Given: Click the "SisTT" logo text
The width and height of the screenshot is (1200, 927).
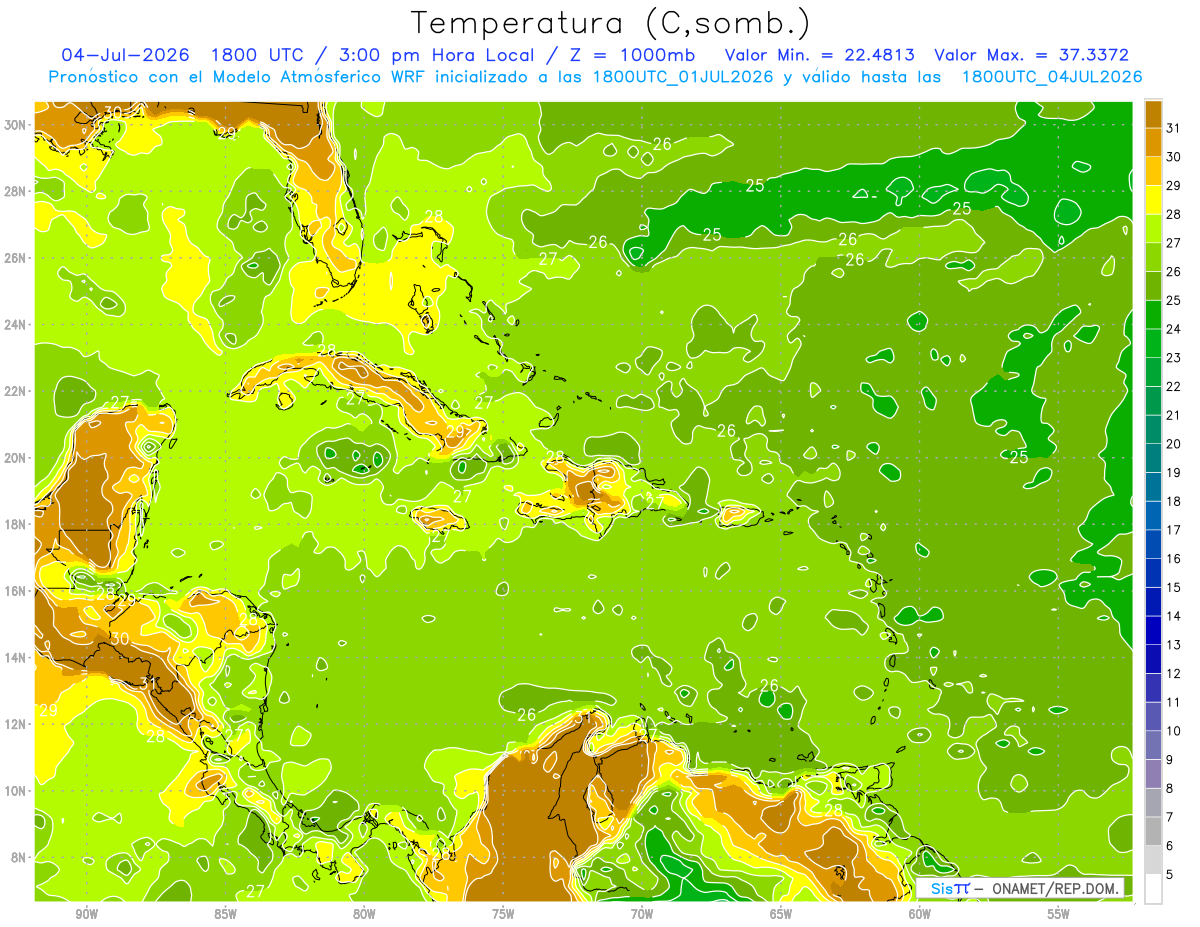Looking at the screenshot, I should pyautogui.click(x=949, y=889).
